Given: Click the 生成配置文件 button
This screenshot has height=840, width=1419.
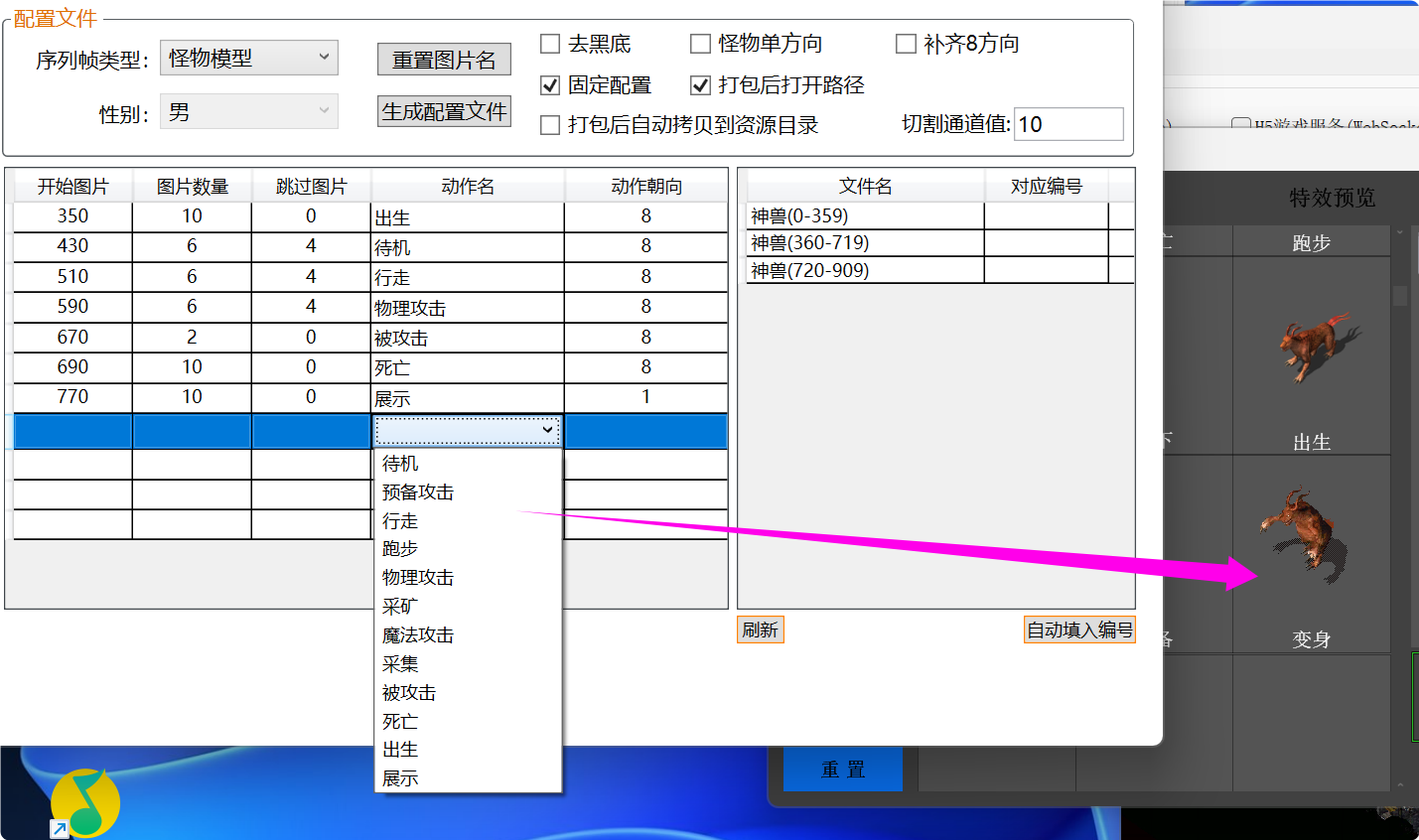Looking at the screenshot, I should click(x=443, y=110).
